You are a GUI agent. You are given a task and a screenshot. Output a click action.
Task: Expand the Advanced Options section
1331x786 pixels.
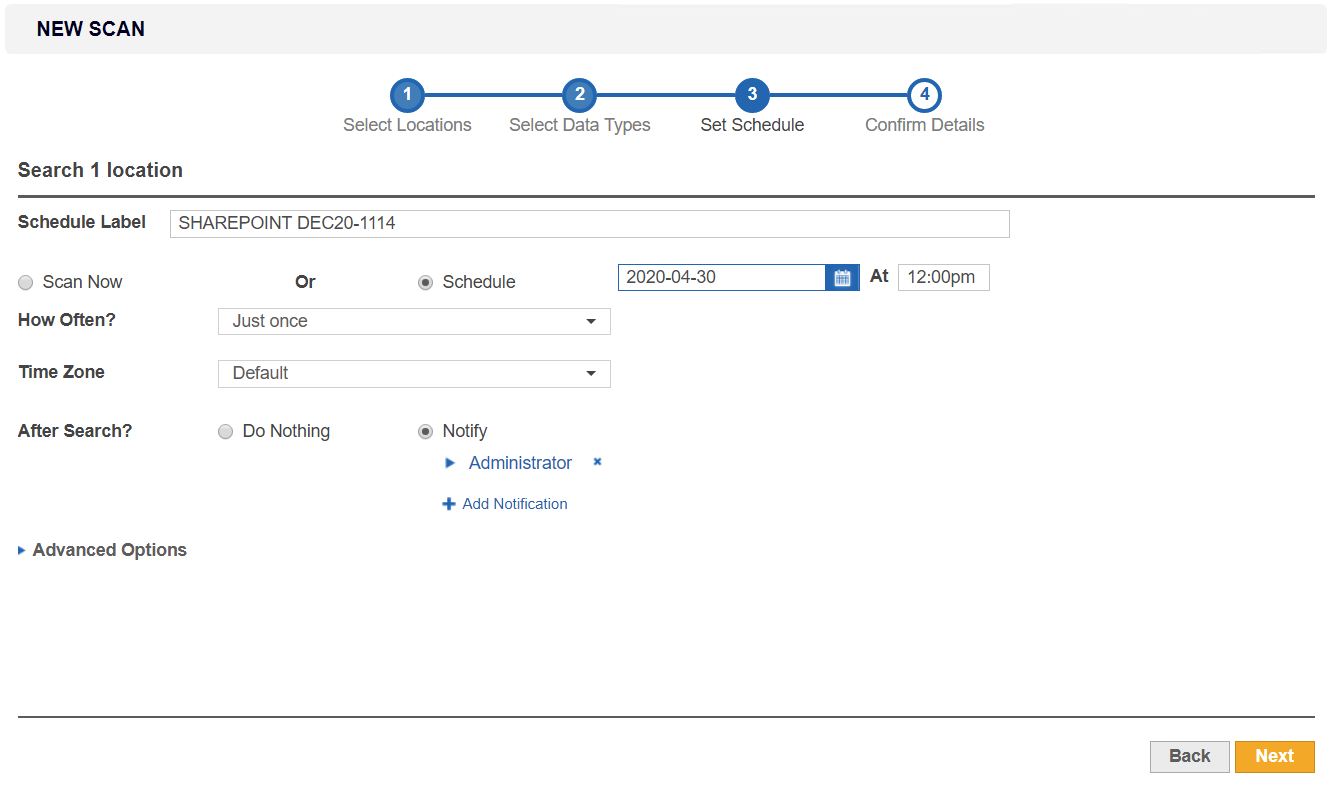(x=102, y=549)
